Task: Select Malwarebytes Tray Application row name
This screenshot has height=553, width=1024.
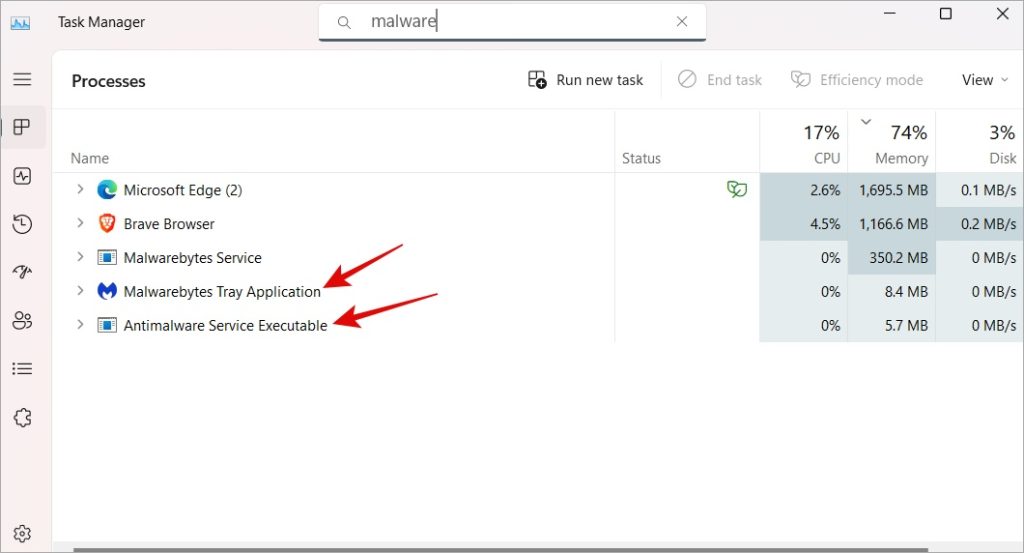Action: 222,292
